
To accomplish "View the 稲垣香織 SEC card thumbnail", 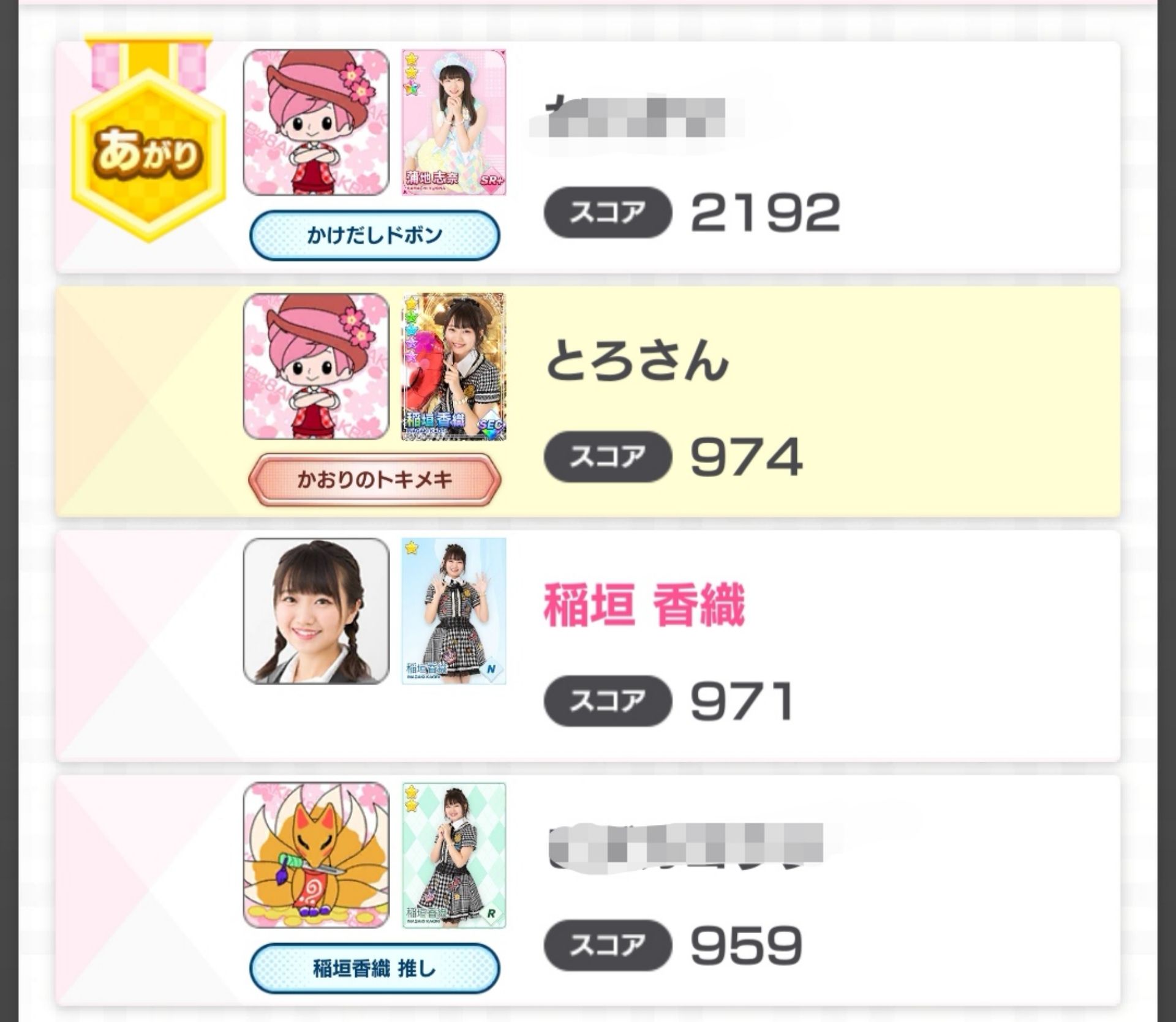I will pyautogui.click(x=454, y=366).
